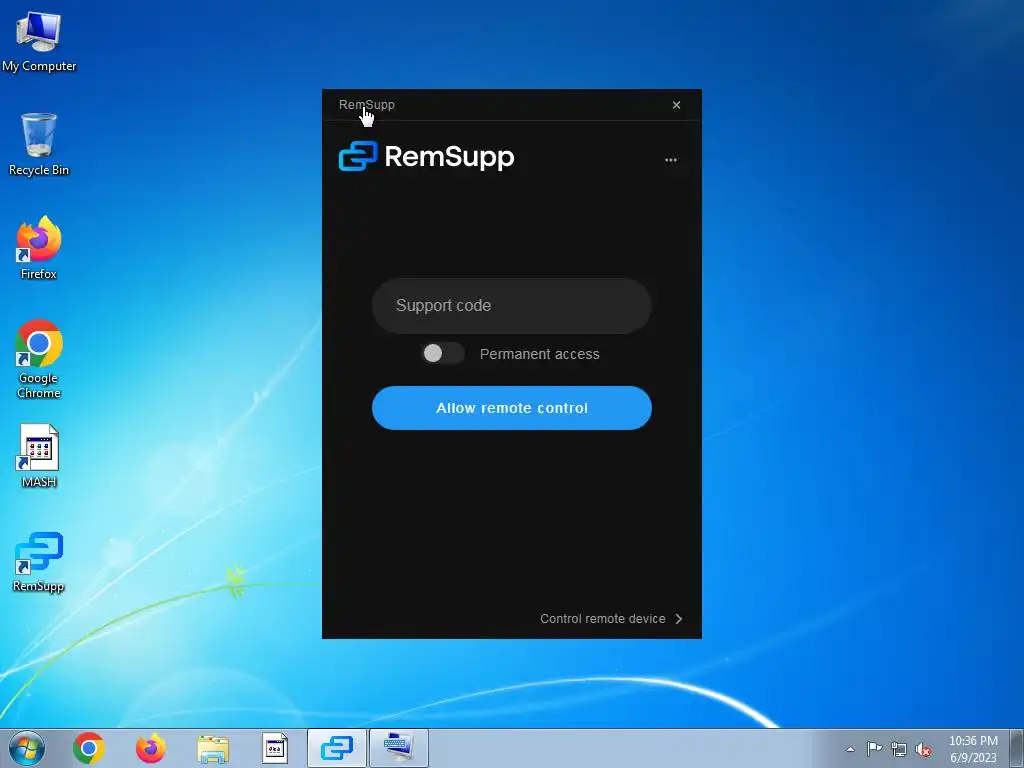Select the MASH desktop shortcut
The height and width of the screenshot is (768, 1024).
point(39,456)
